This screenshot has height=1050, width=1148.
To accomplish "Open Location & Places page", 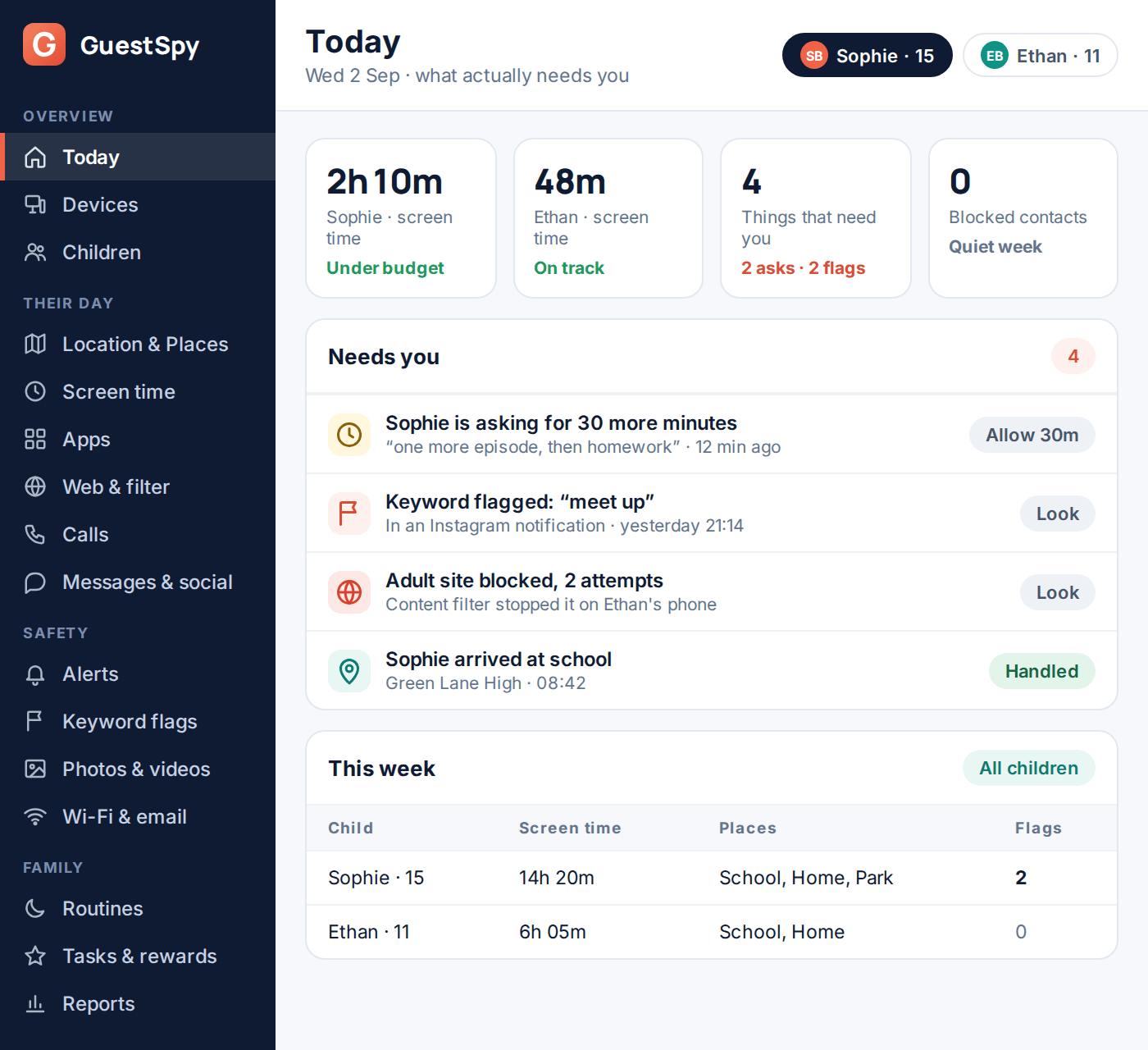I will pos(138,344).
